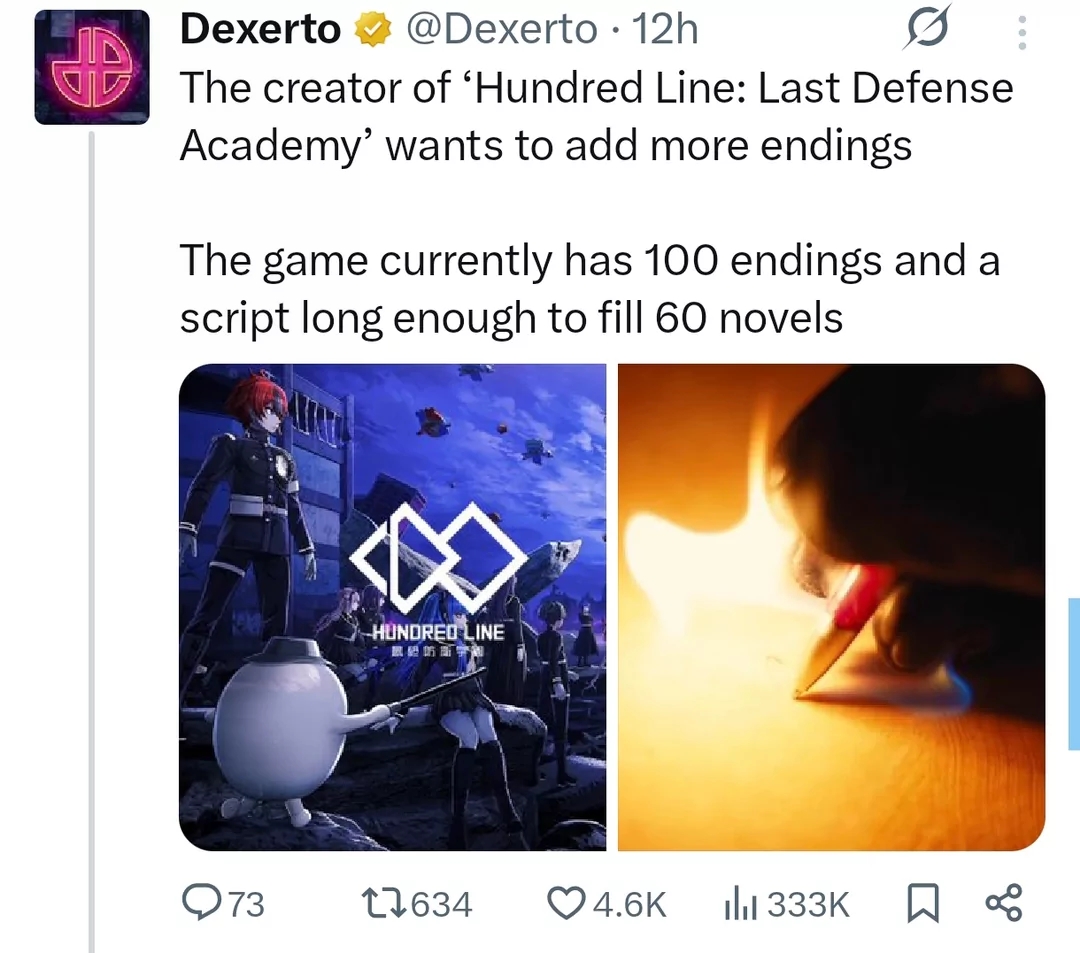Click the tweet text about 100 endings
1080x953 pixels.
coord(590,289)
